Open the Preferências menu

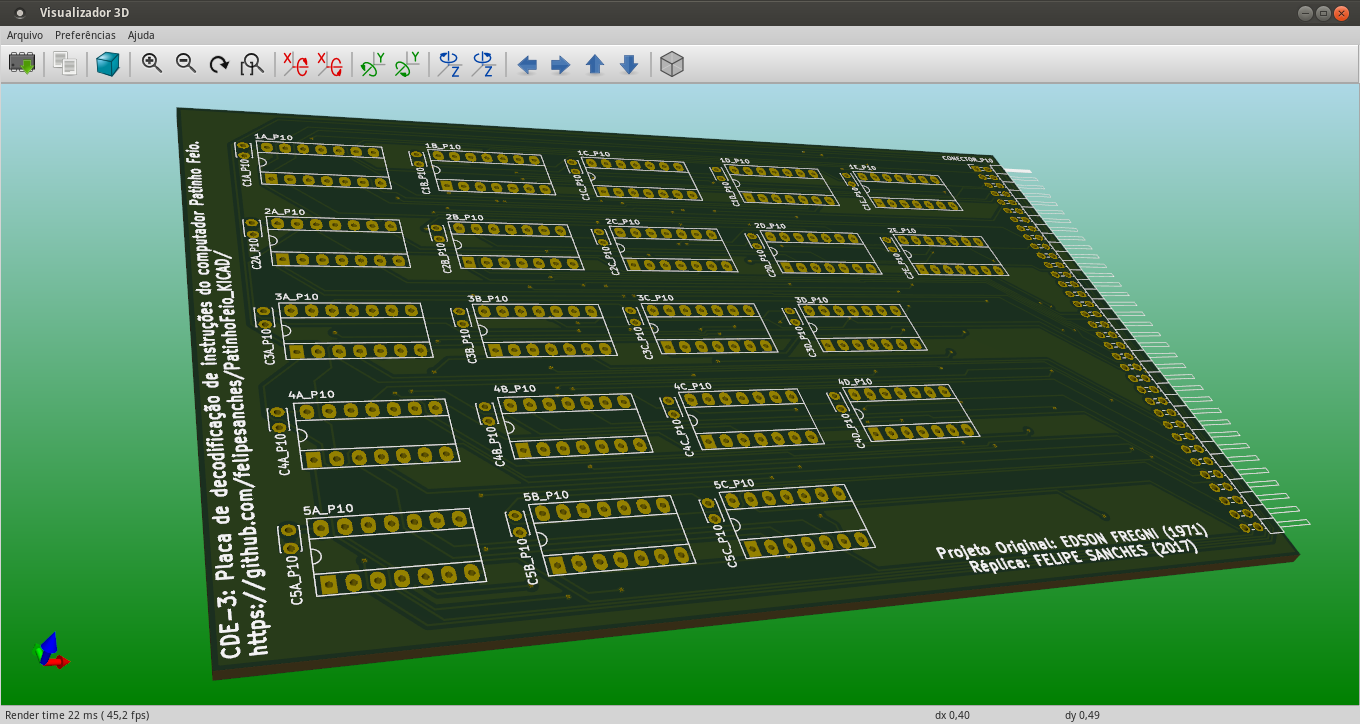(x=85, y=35)
